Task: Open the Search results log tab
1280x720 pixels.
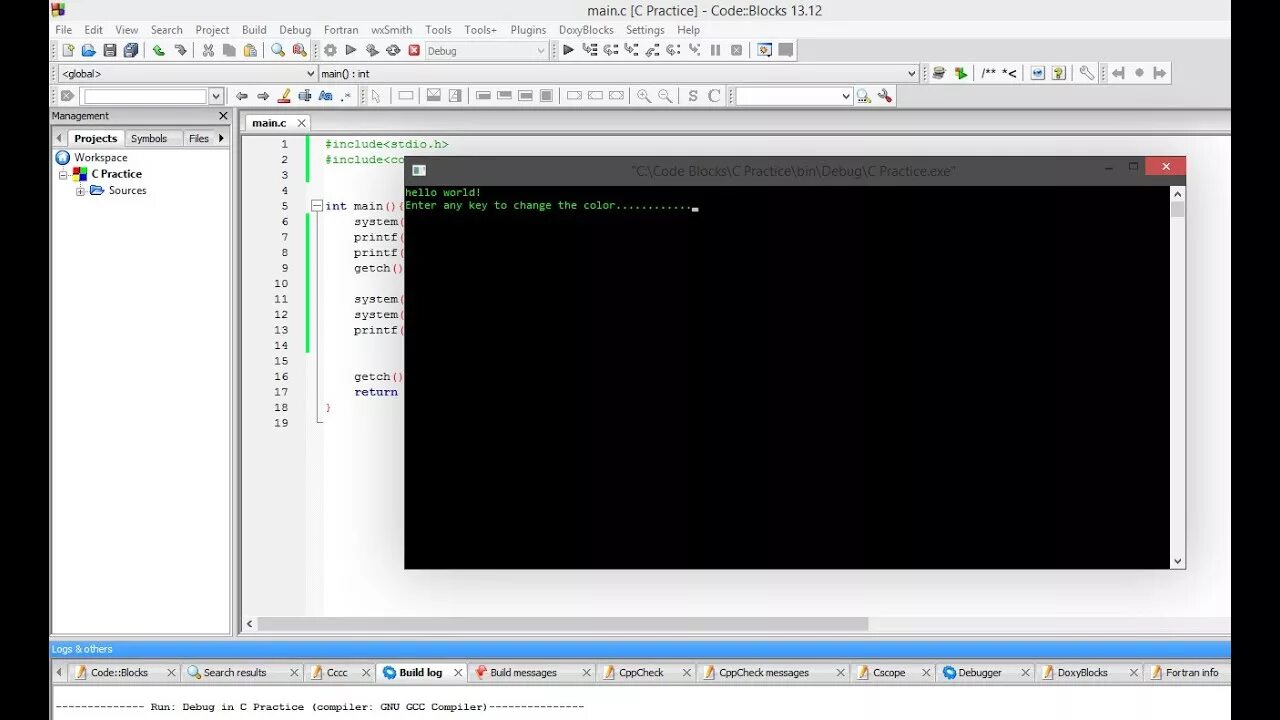Action: (x=235, y=672)
